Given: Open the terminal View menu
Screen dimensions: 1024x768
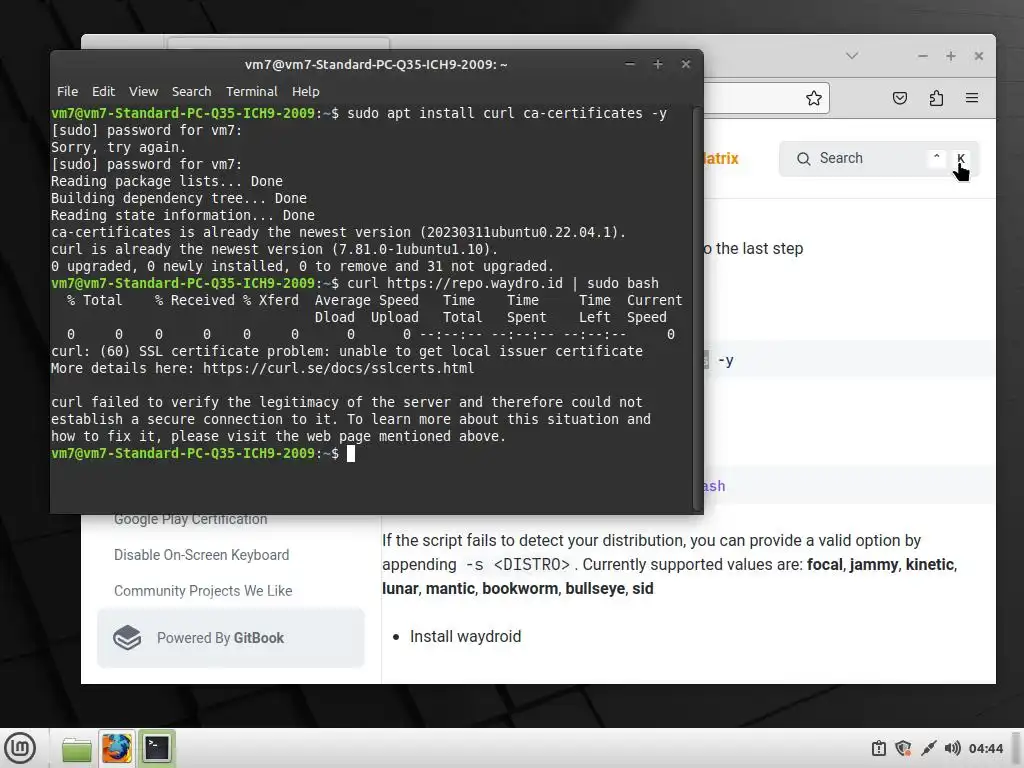Looking at the screenshot, I should tap(143, 91).
